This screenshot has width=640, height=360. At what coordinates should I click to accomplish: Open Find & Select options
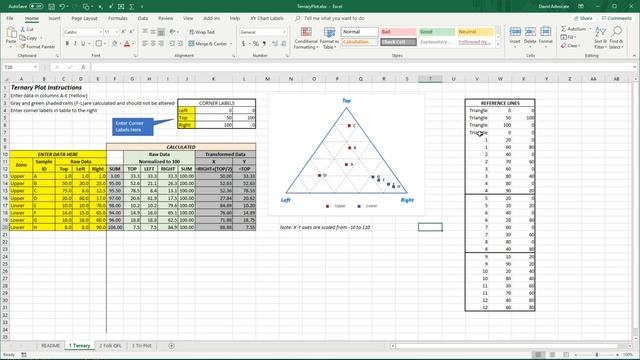(x=616, y=38)
